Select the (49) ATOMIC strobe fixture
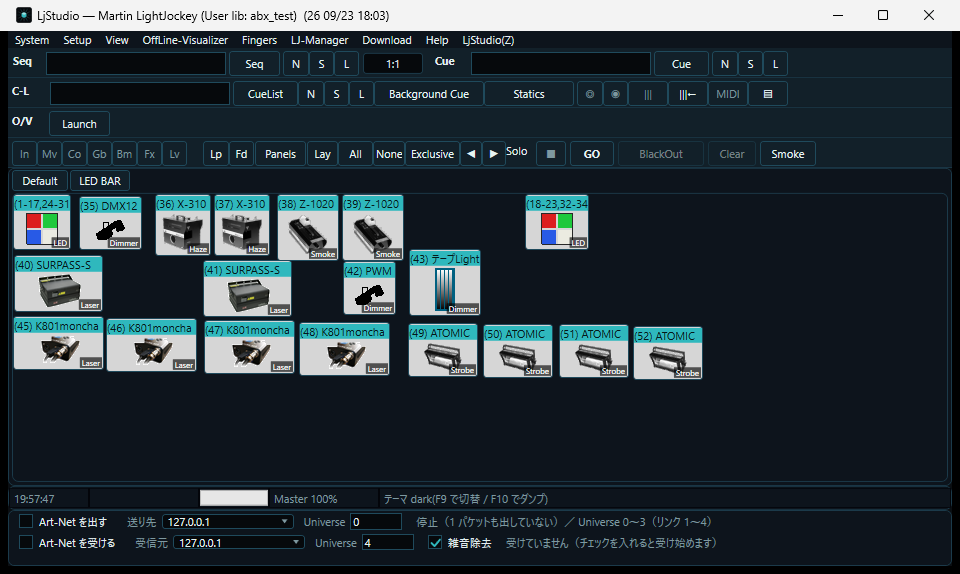This screenshot has width=960, height=574. 443,350
